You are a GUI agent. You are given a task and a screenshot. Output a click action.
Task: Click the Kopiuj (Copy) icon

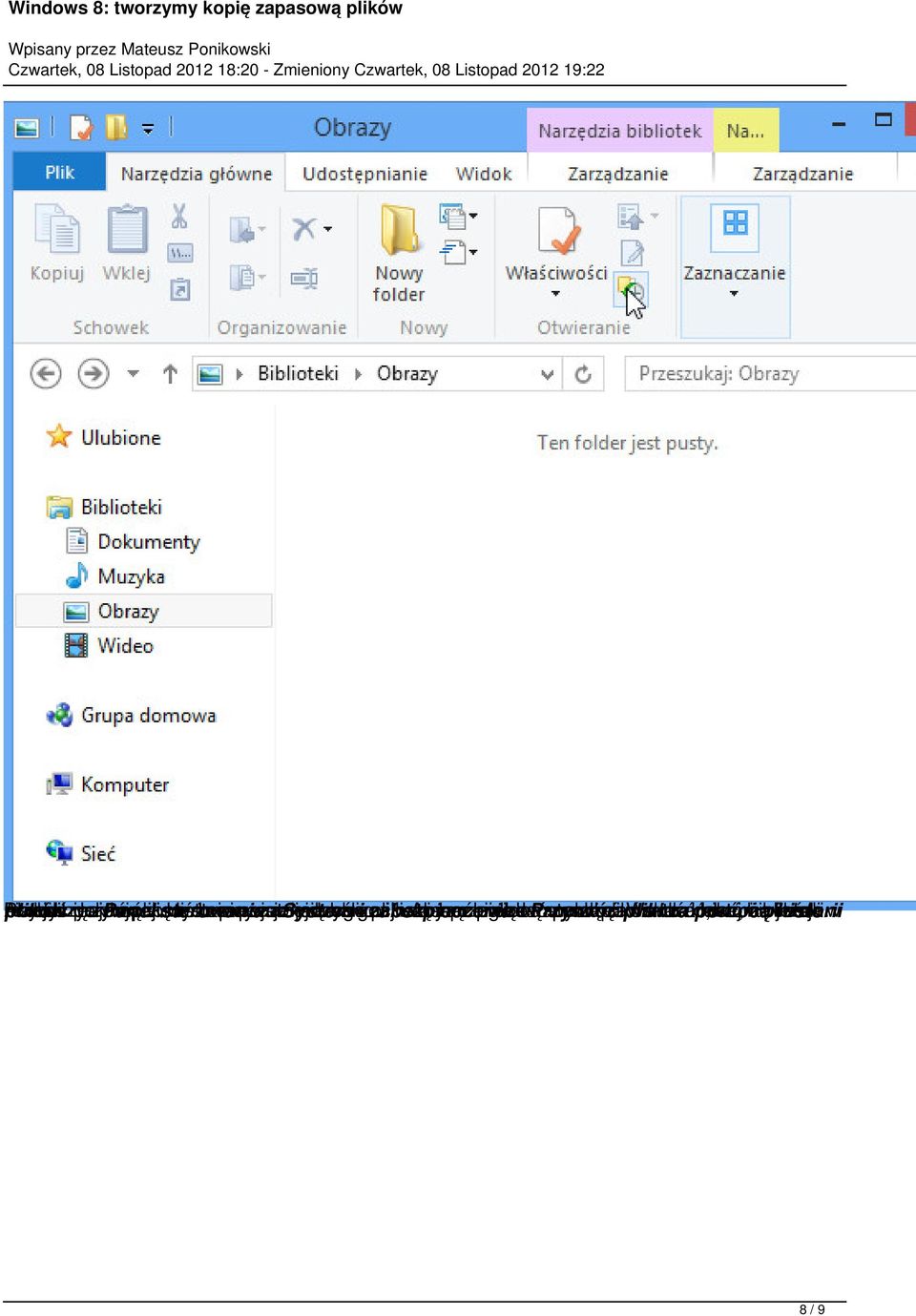(x=57, y=230)
